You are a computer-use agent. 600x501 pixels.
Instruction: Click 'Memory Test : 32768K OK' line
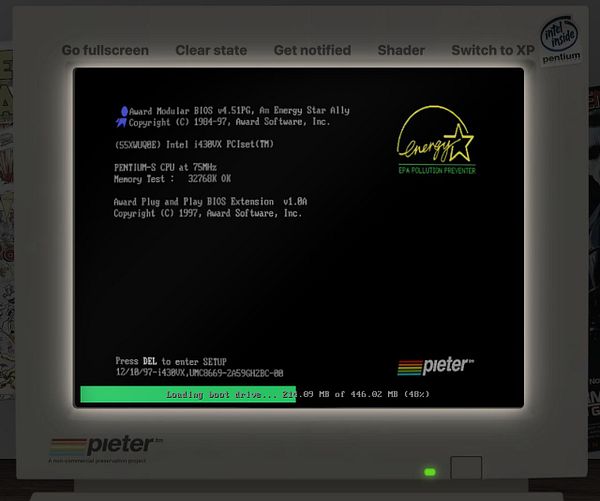coord(172,179)
